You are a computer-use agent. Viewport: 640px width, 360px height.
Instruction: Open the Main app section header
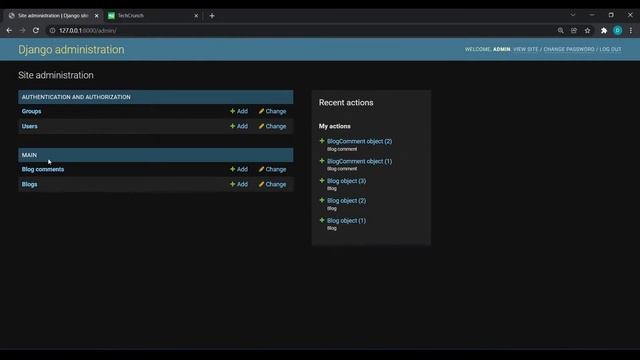tap(29, 155)
